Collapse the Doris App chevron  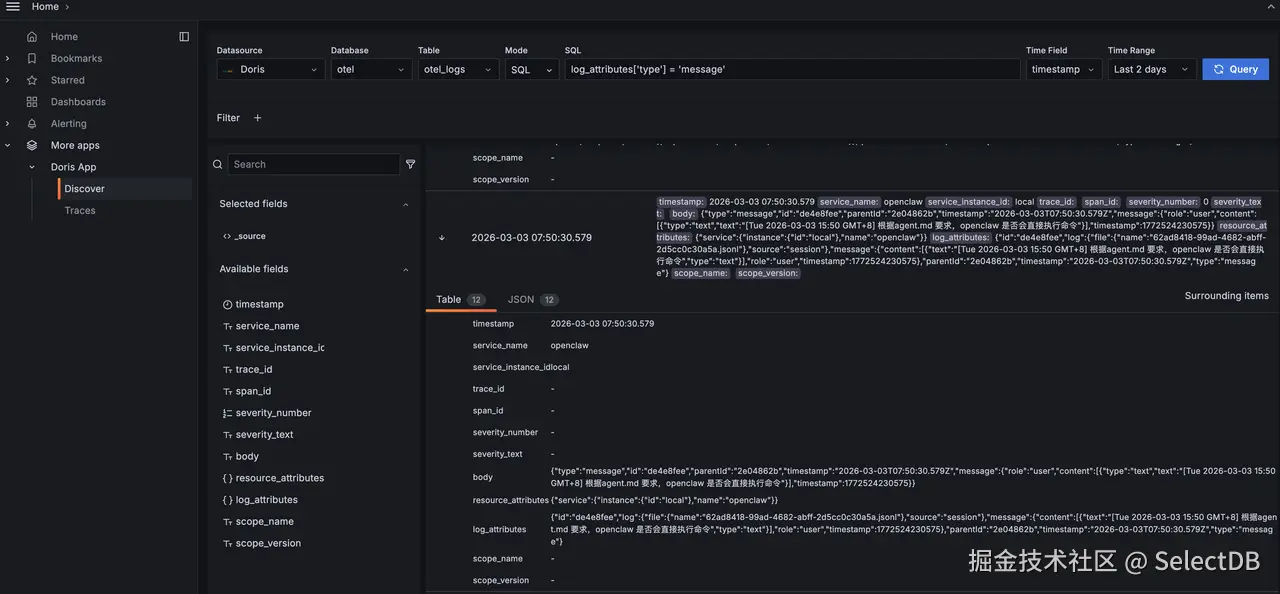(32, 167)
